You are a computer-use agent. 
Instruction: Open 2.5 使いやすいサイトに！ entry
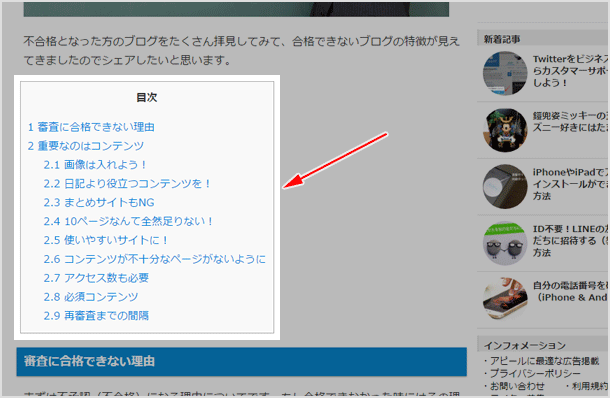(105, 240)
